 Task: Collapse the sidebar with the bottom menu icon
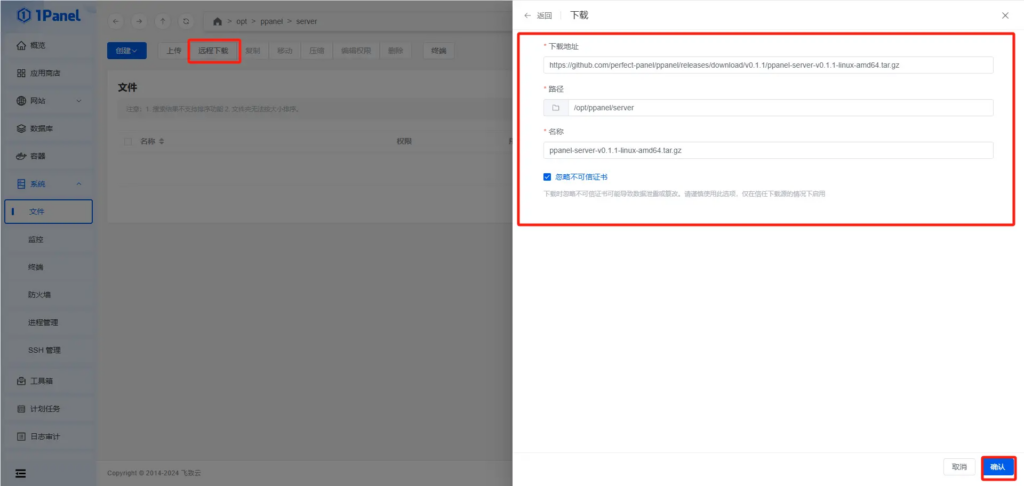point(20,472)
